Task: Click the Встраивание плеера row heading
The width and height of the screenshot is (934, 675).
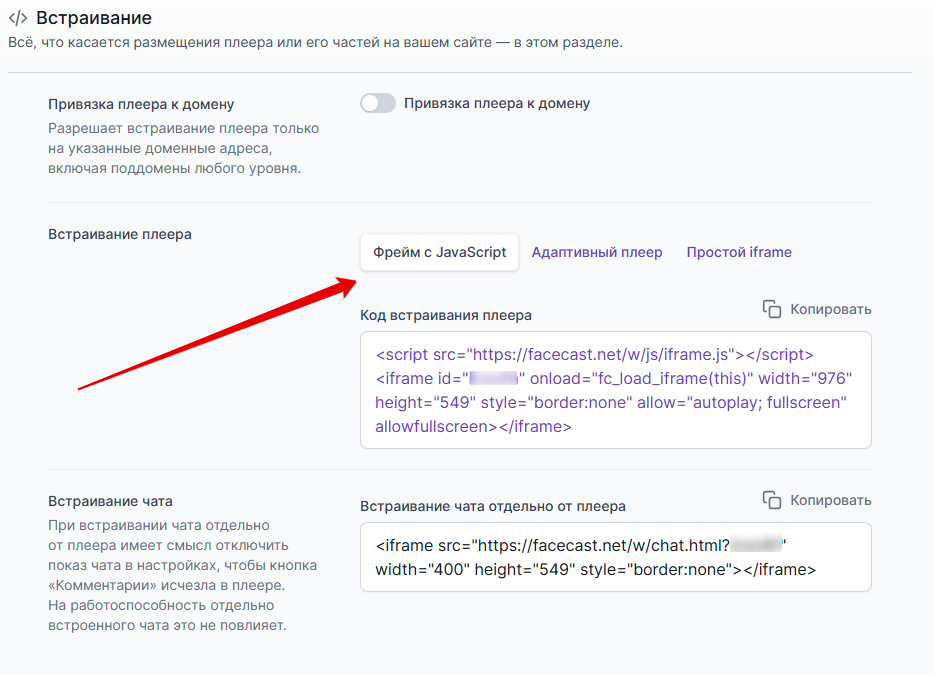Action: pyautogui.click(x=120, y=234)
